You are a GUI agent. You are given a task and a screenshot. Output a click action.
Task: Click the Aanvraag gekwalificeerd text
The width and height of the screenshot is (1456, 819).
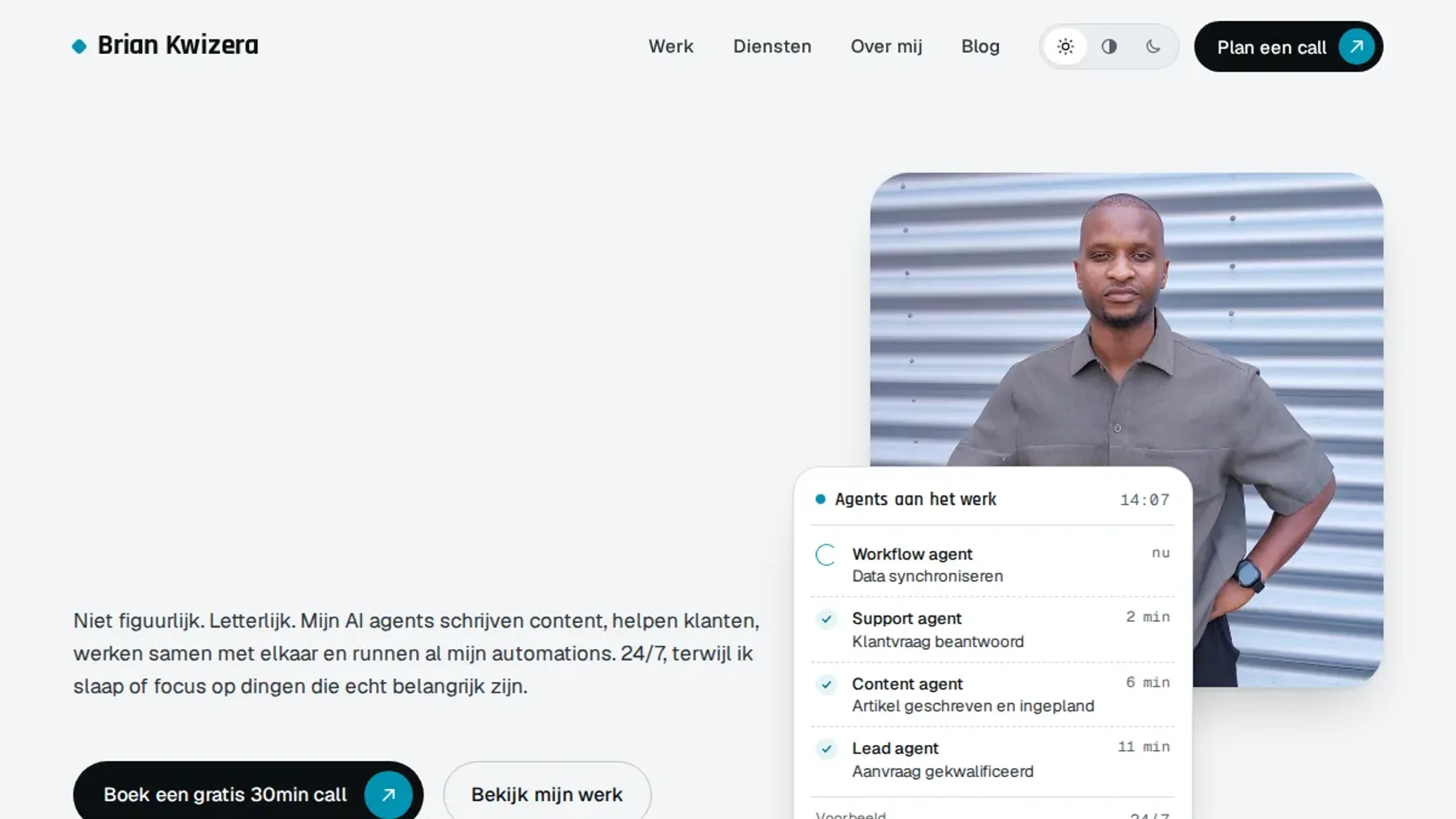pos(943,771)
